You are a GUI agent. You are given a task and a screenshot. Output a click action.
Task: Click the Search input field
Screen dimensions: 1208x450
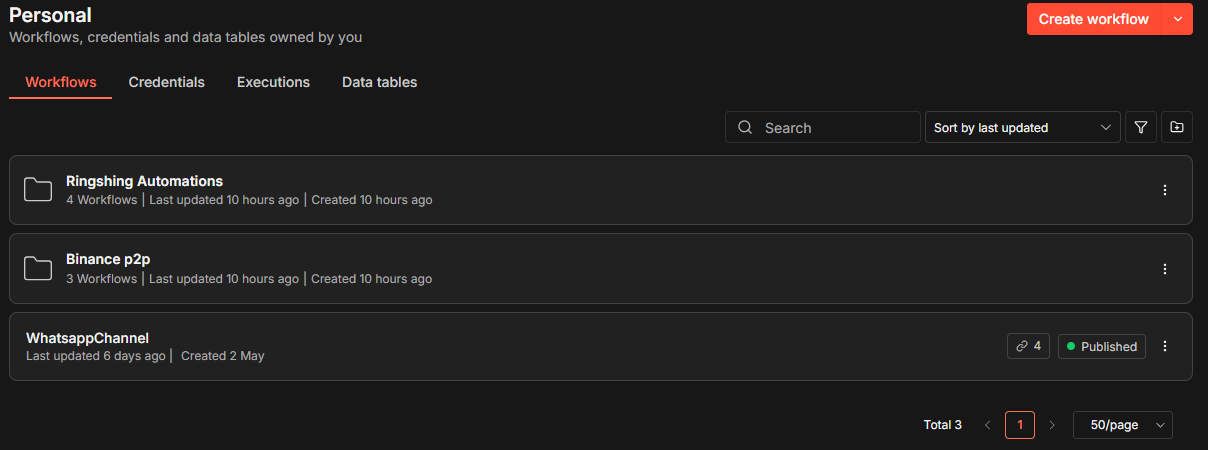click(x=822, y=127)
